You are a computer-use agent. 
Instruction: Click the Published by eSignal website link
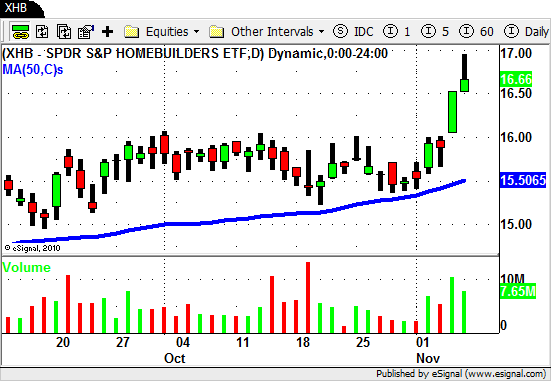(461, 374)
